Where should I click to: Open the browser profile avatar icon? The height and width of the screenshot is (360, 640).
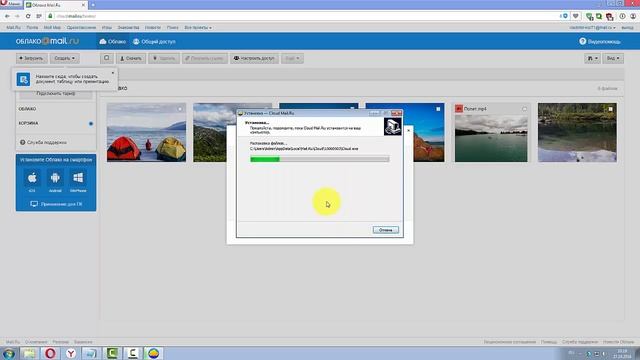633,16
